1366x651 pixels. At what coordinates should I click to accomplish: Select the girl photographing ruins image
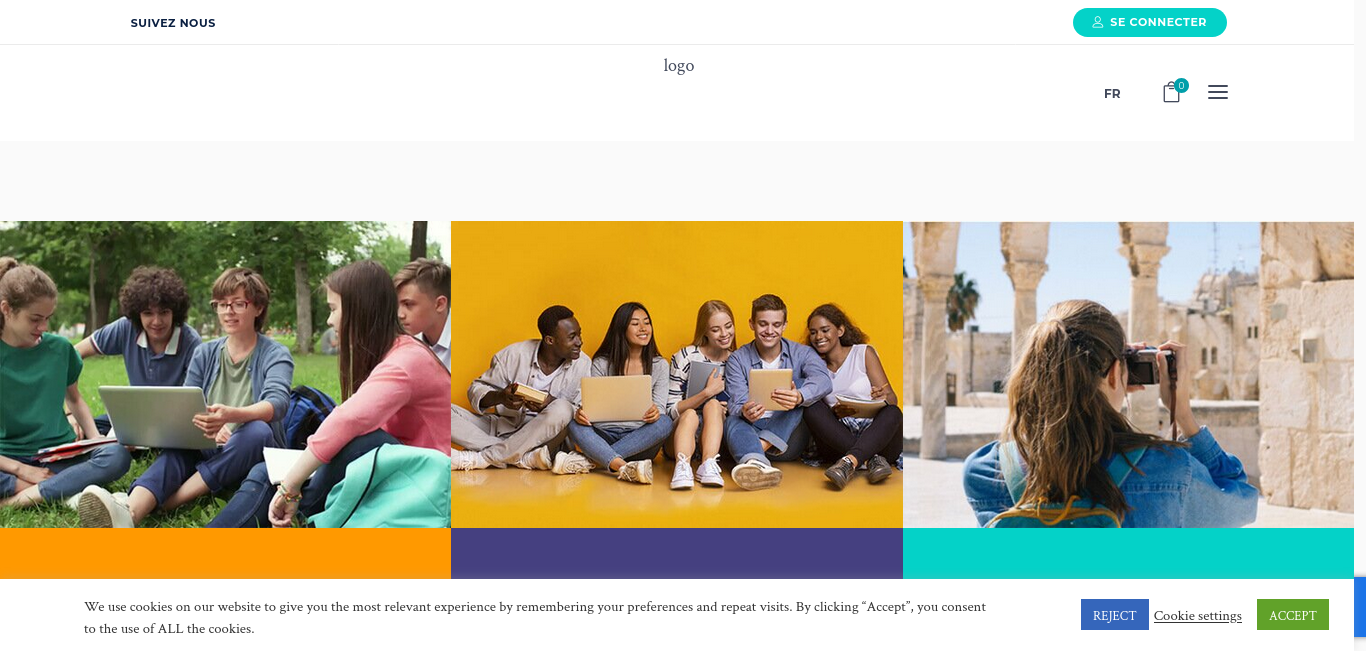pyautogui.click(x=1128, y=374)
